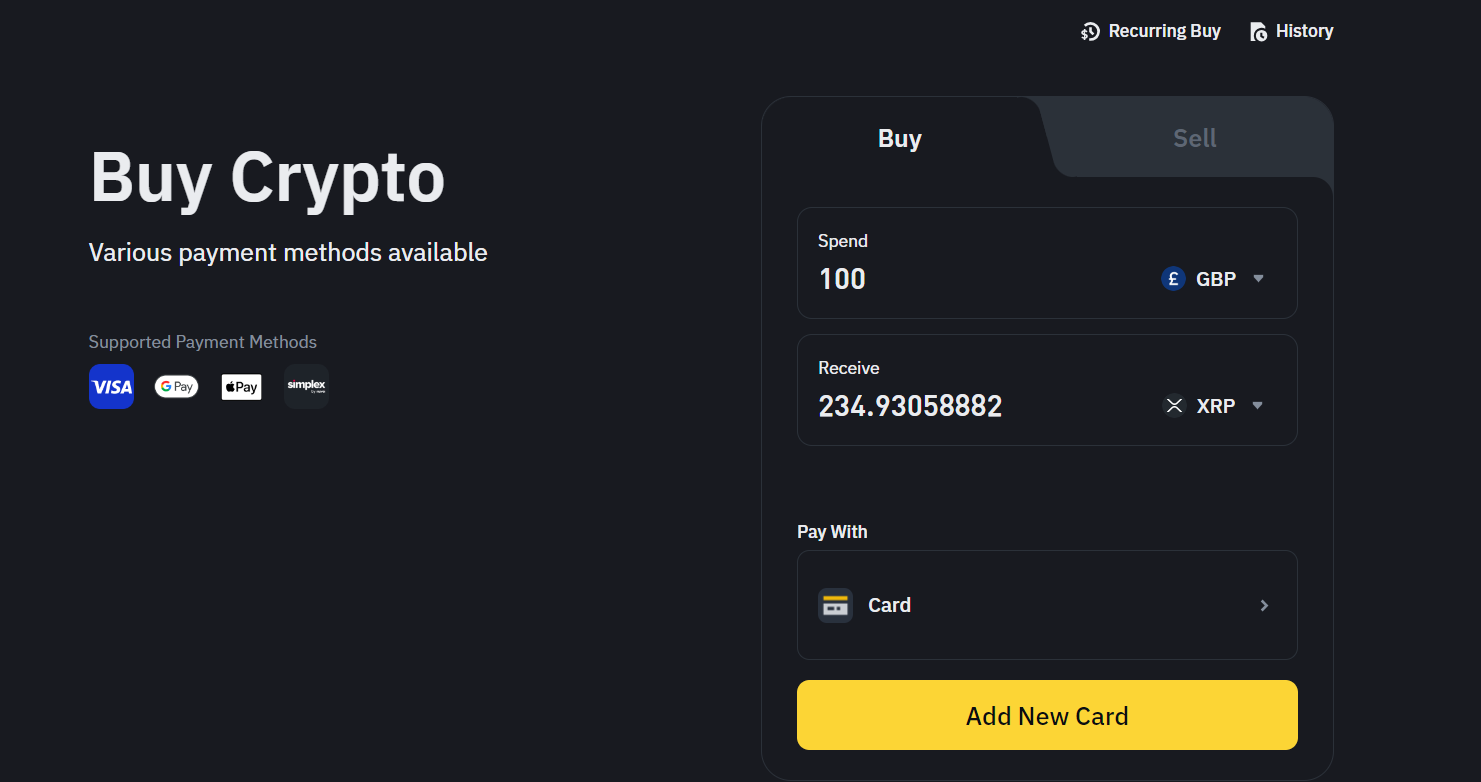Click the GBP pound currency icon
The width and height of the screenshot is (1481, 782).
click(1173, 279)
